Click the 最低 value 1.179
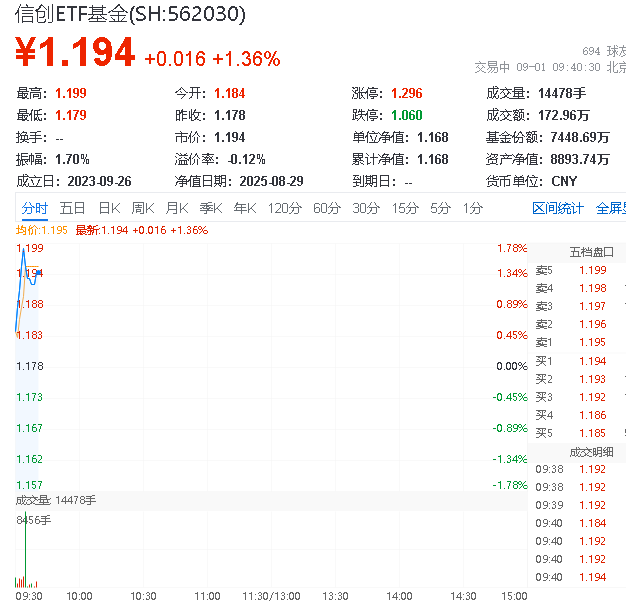Viewport: 626px width, 615px height. click(x=71, y=115)
